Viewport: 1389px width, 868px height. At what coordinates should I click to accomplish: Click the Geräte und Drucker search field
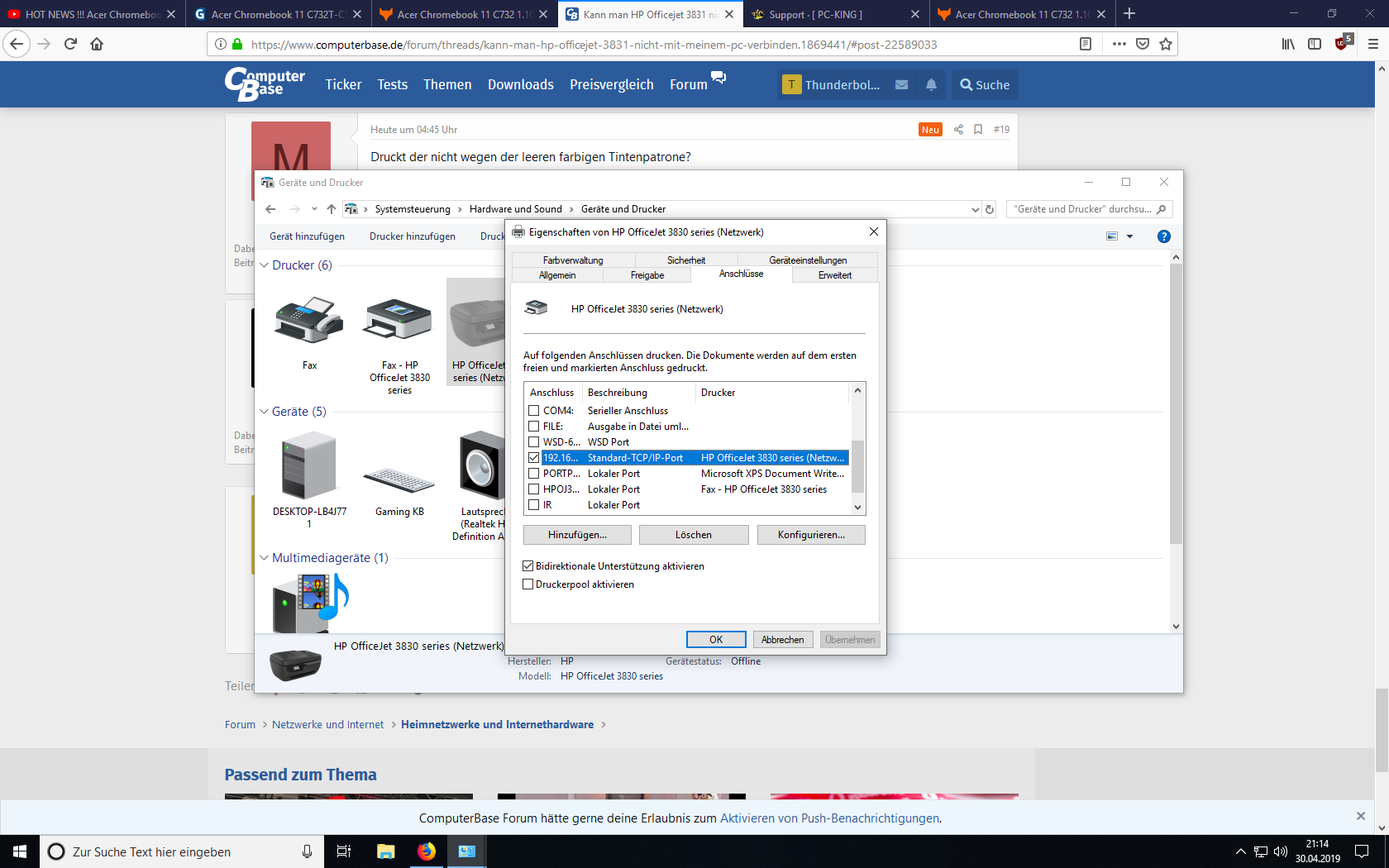[1089, 209]
